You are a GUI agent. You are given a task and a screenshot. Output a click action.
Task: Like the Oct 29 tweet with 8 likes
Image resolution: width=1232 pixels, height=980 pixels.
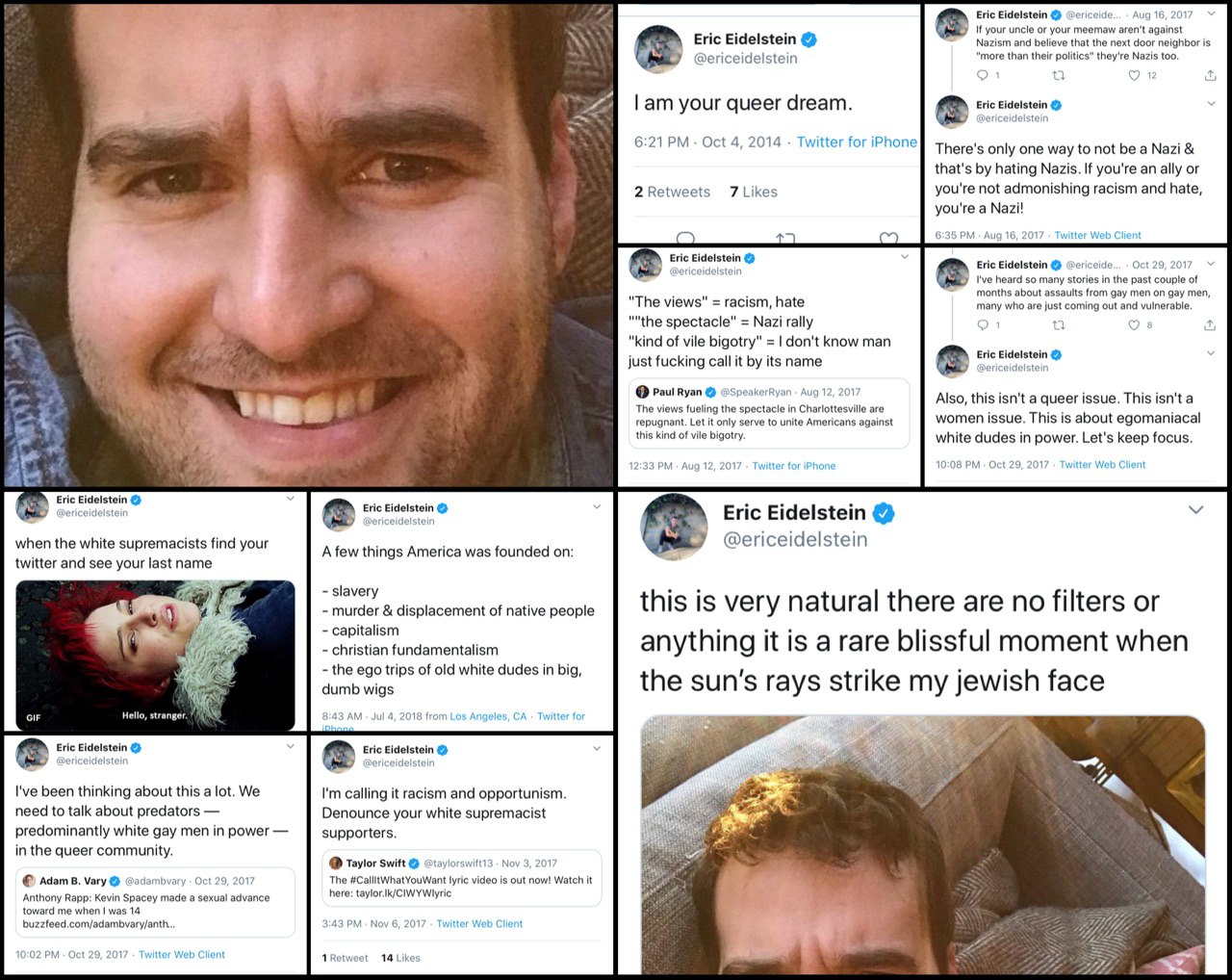[x=1134, y=325]
